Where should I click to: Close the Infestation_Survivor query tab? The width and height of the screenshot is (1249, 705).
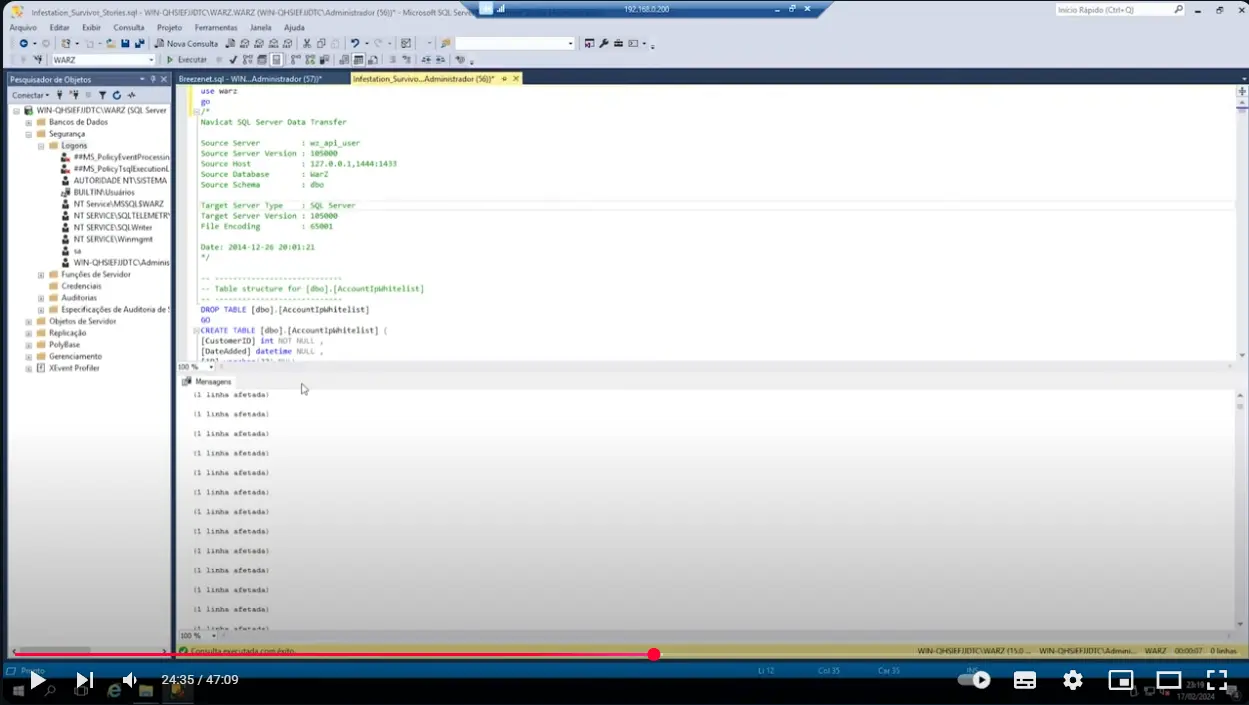[516, 78]
